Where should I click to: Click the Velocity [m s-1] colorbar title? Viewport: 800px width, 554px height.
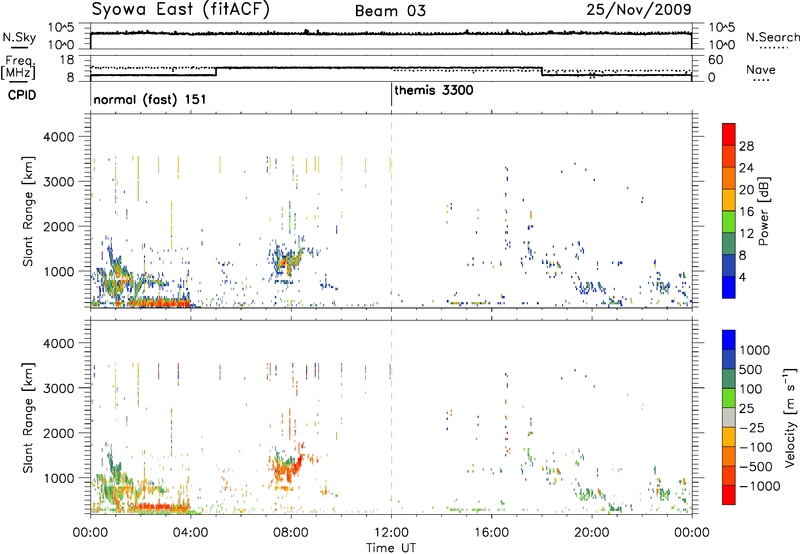(790, 417)
